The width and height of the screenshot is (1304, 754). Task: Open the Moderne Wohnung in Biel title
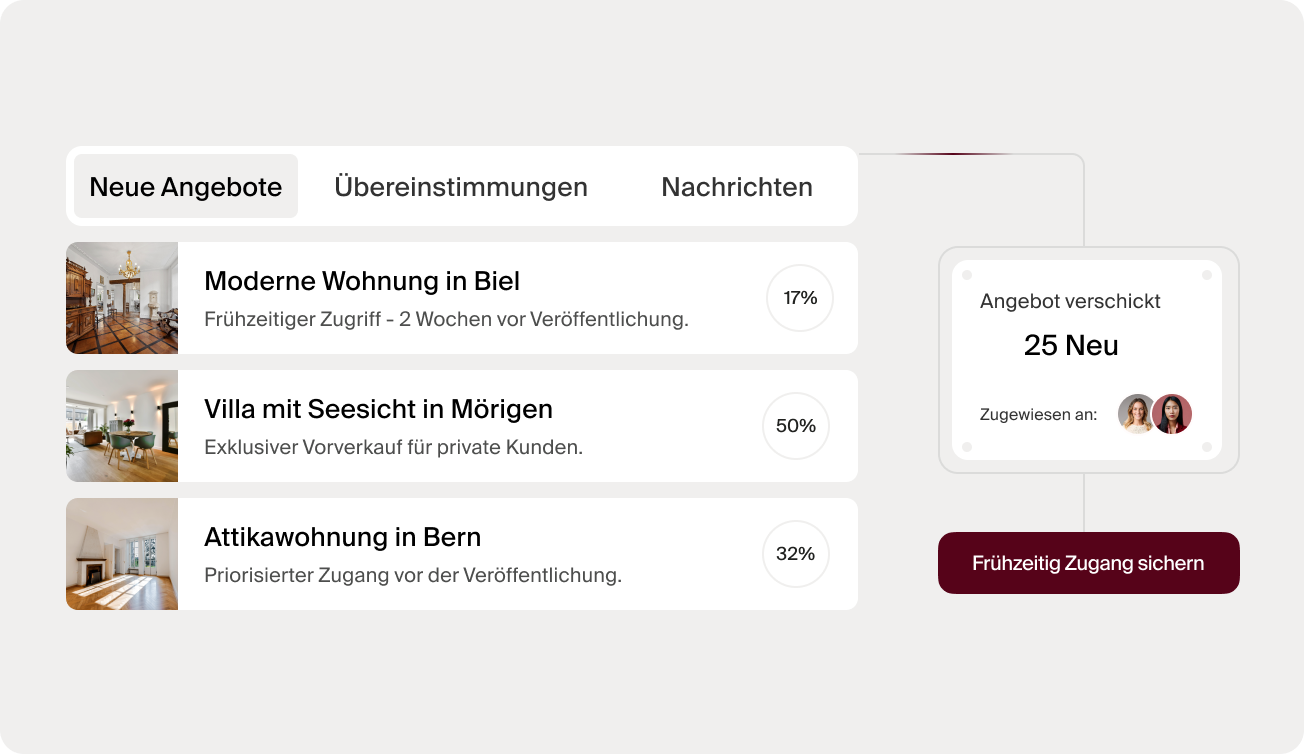(x=362, y=281)
